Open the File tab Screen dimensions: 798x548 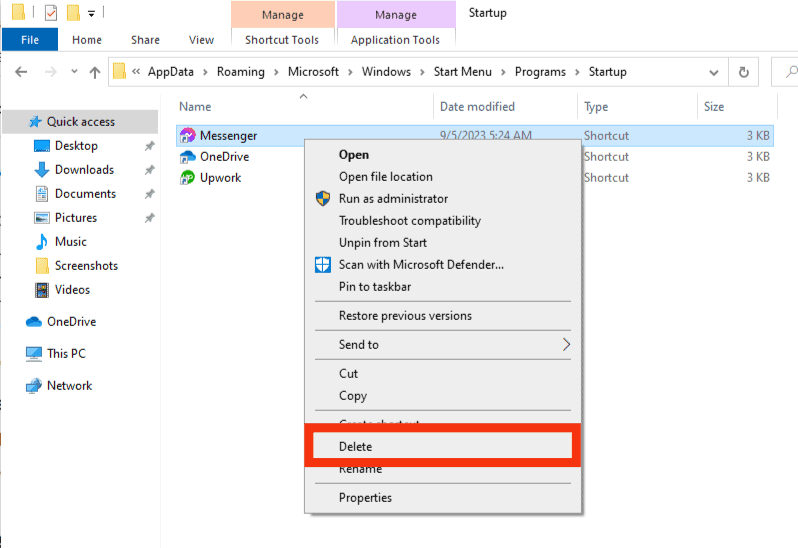click(x=30, y=40)
